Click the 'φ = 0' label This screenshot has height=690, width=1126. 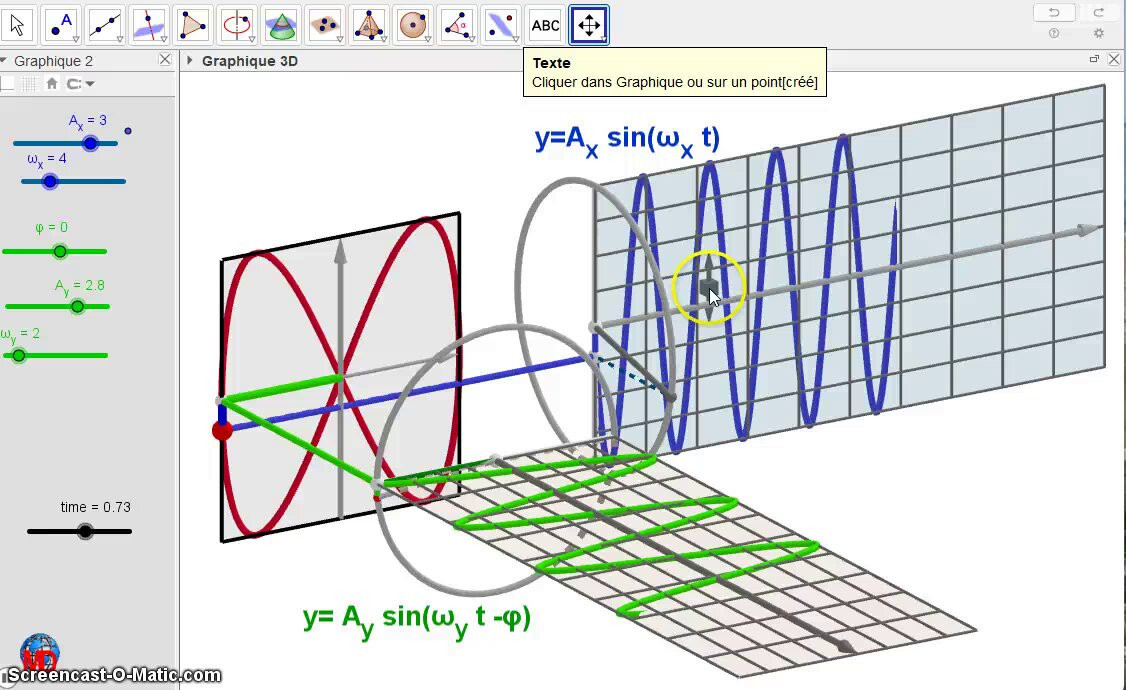click(51, 228)
